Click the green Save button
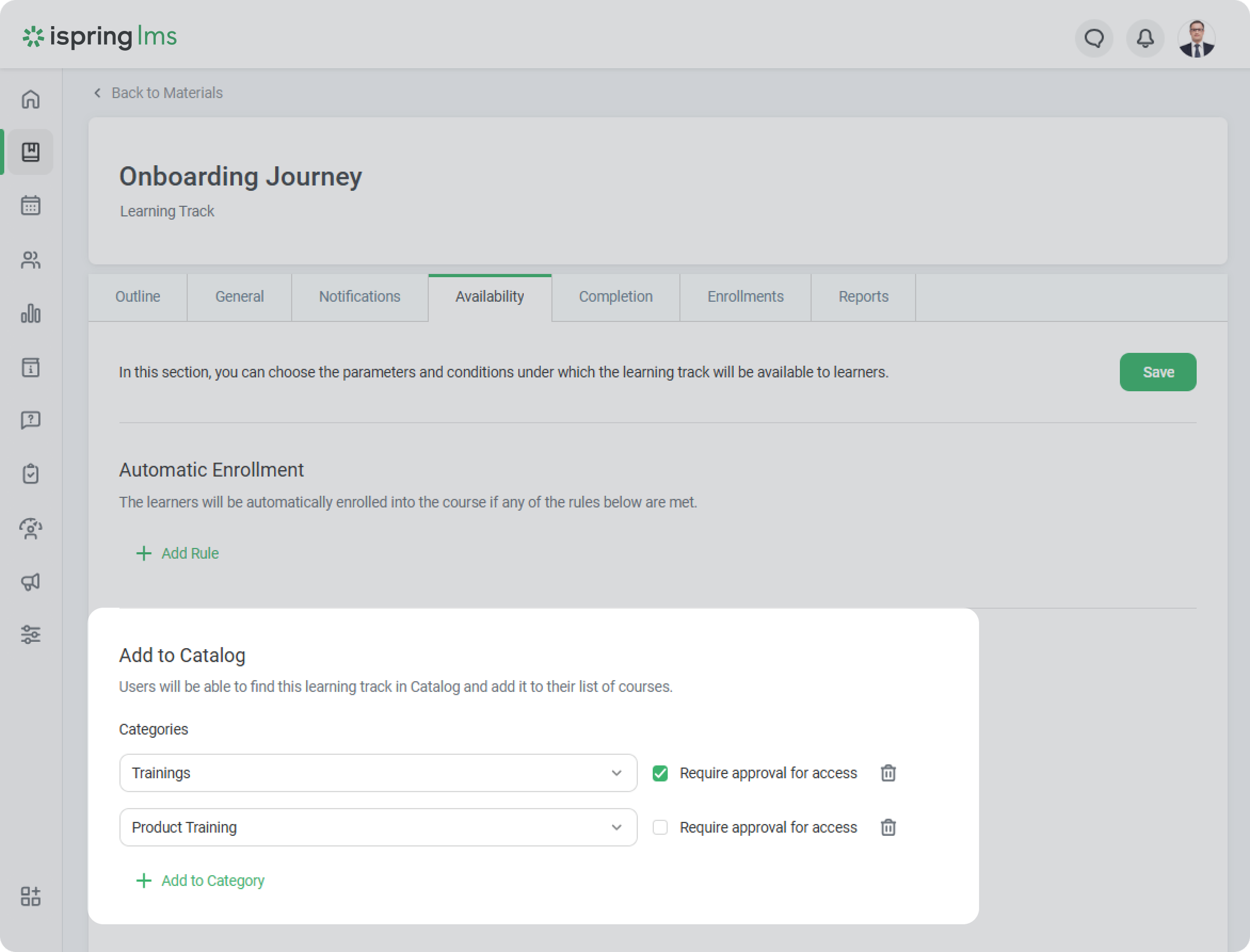 click(x=1158, y=372)
